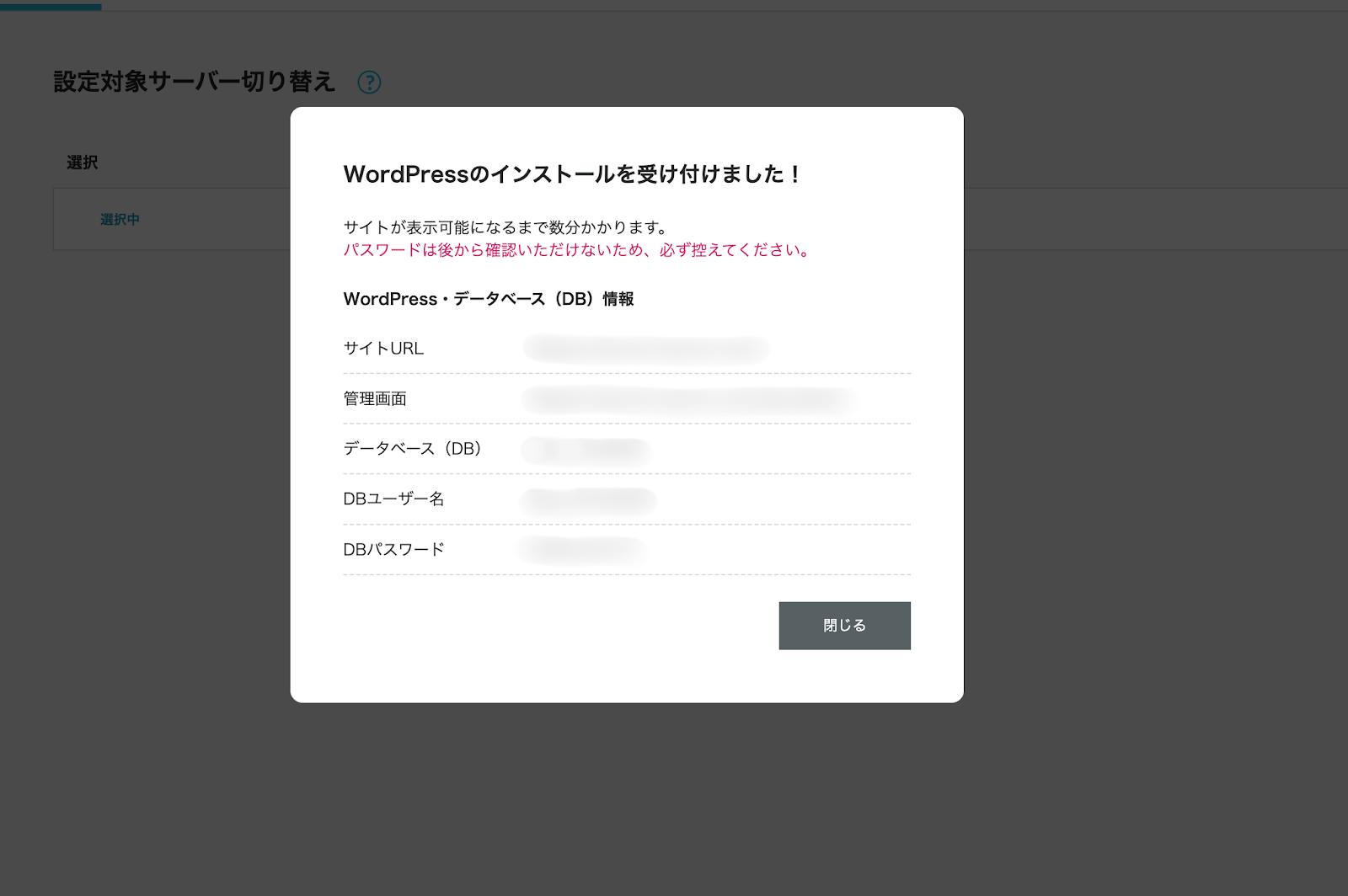Image resolution: width=1348 pixels, height=896 pixels.
Task: Click the WordPress・データベース（DB）情報 heading
Action: coord(489,299)
